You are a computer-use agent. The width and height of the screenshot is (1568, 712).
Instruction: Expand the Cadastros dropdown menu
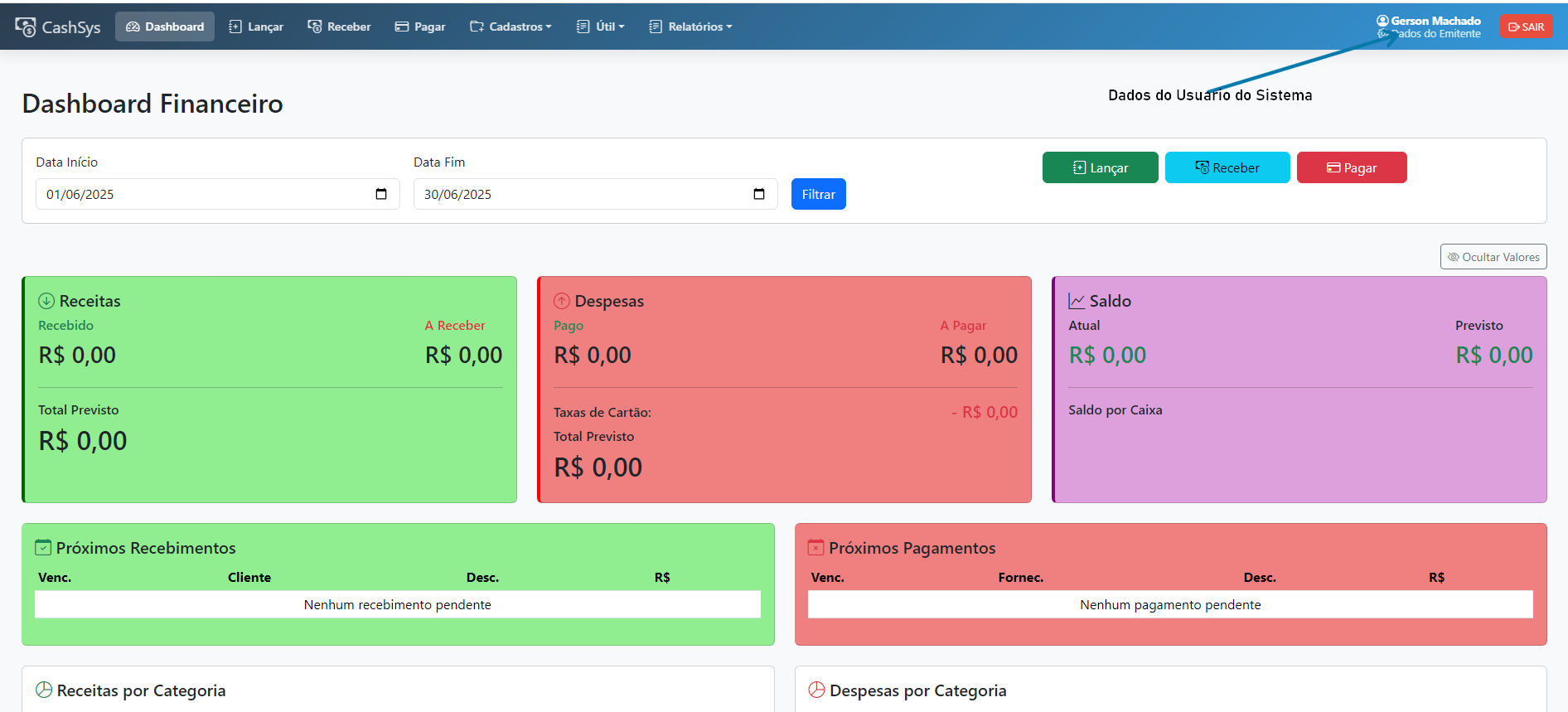coord(511,27)
